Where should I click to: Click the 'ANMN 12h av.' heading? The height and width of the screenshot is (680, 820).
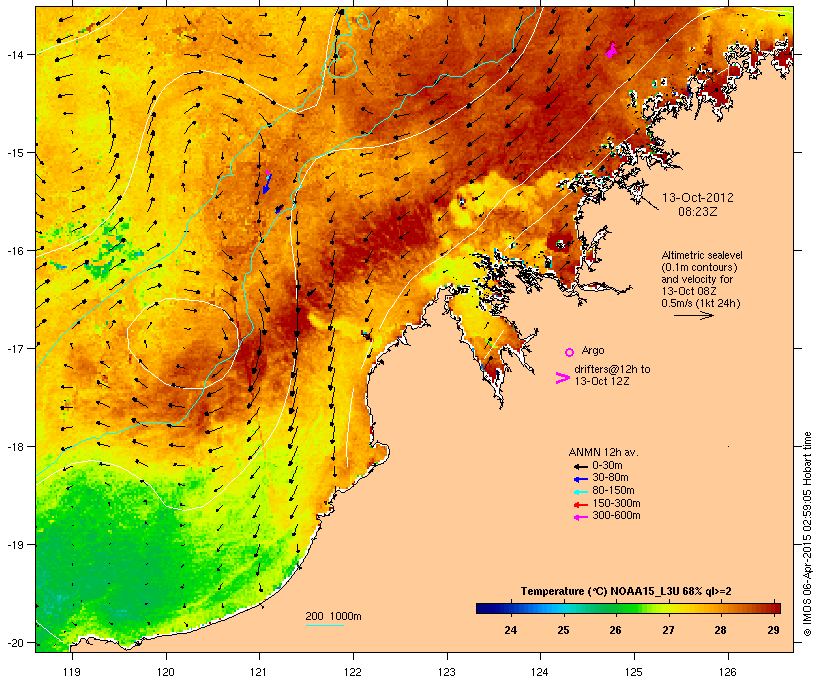point(603,452)
